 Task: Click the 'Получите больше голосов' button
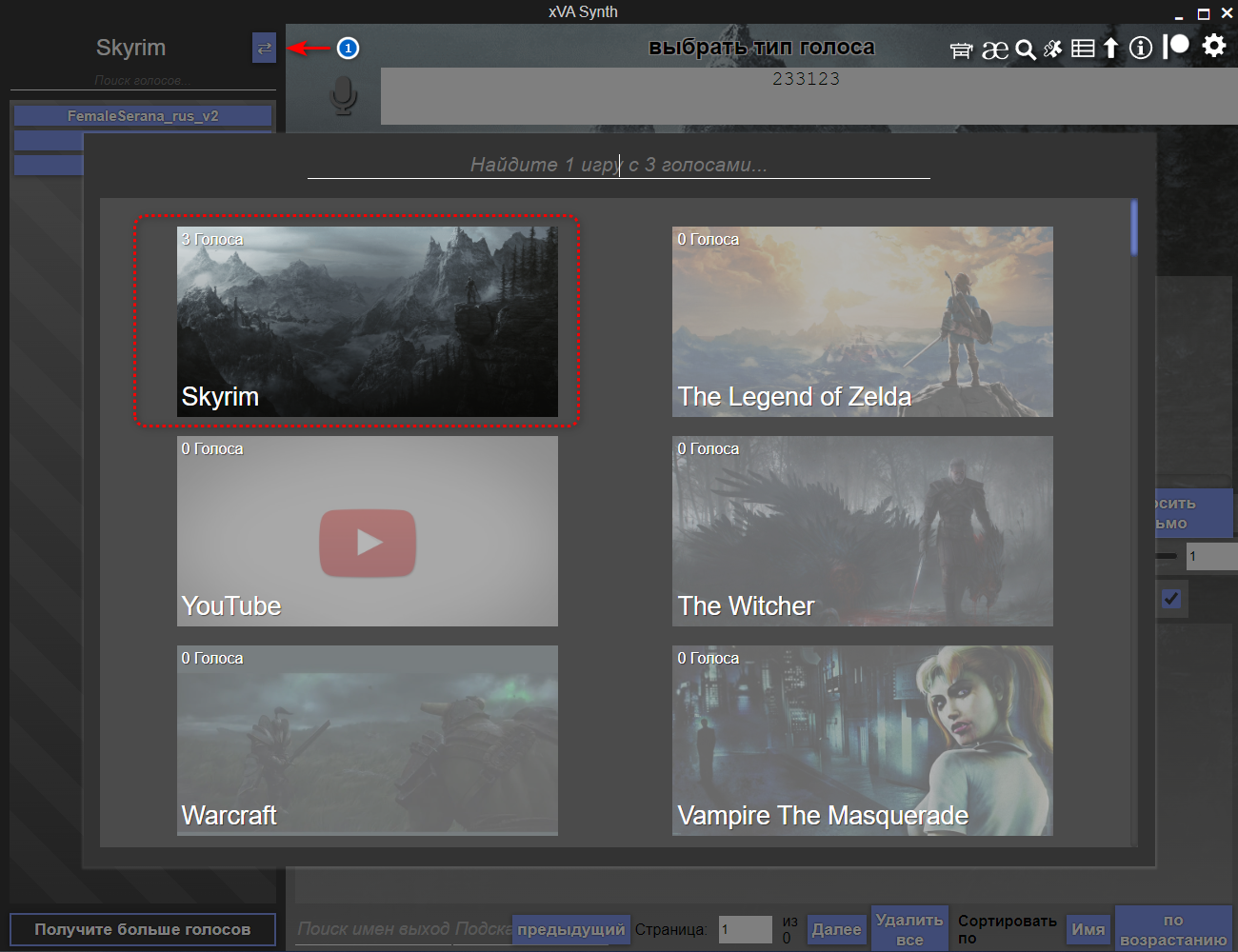143,929
